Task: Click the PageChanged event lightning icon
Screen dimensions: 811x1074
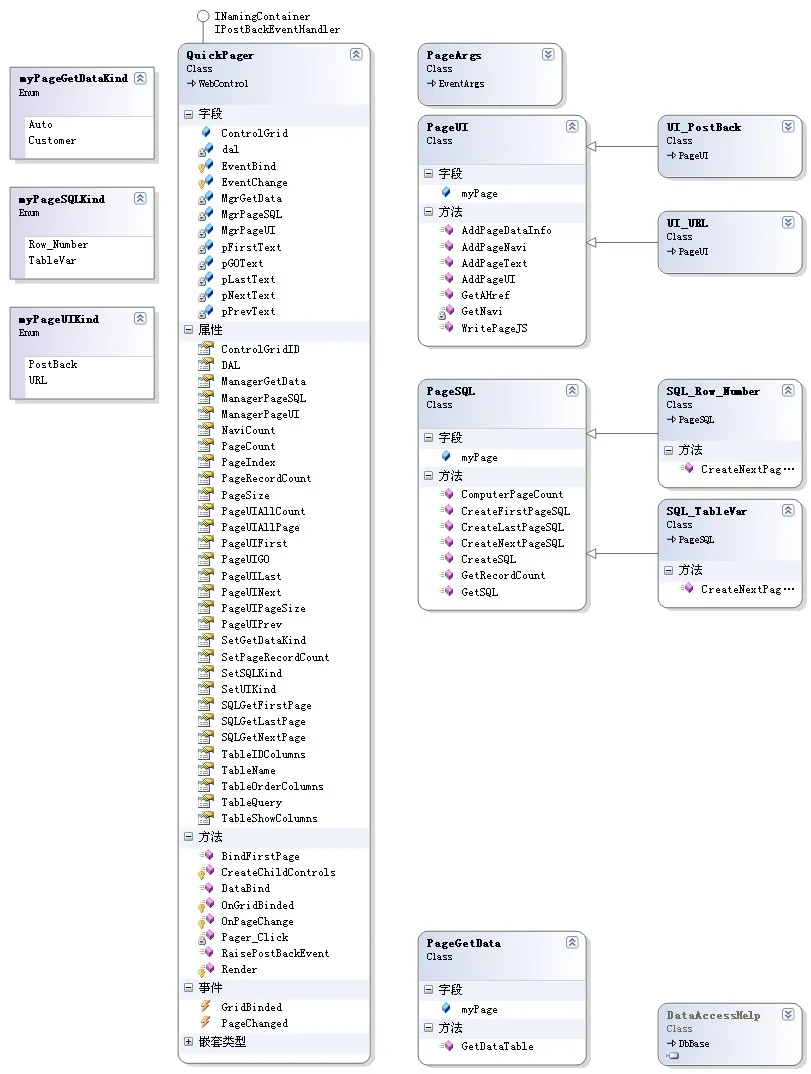Action: [205, 1023]
